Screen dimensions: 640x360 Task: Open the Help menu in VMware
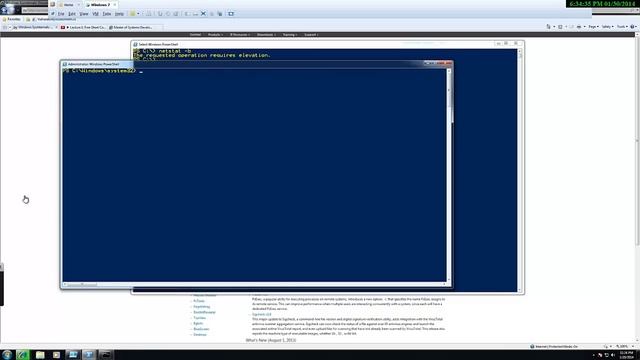pyautogui.click(x=119, y=14)
